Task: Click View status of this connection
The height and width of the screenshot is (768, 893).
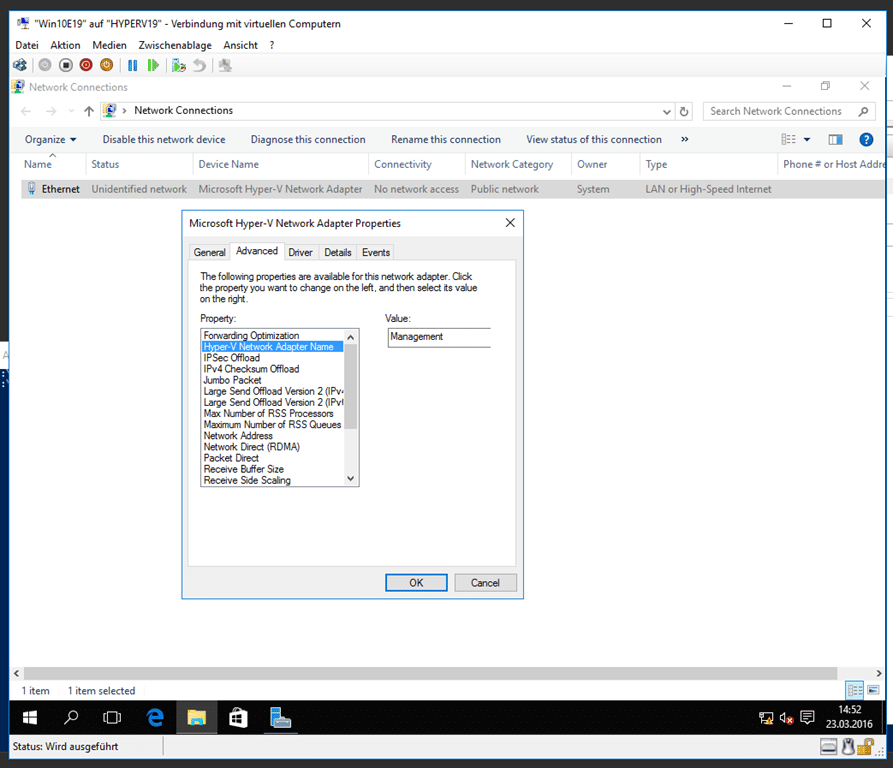Action: (x=594, y=139)
